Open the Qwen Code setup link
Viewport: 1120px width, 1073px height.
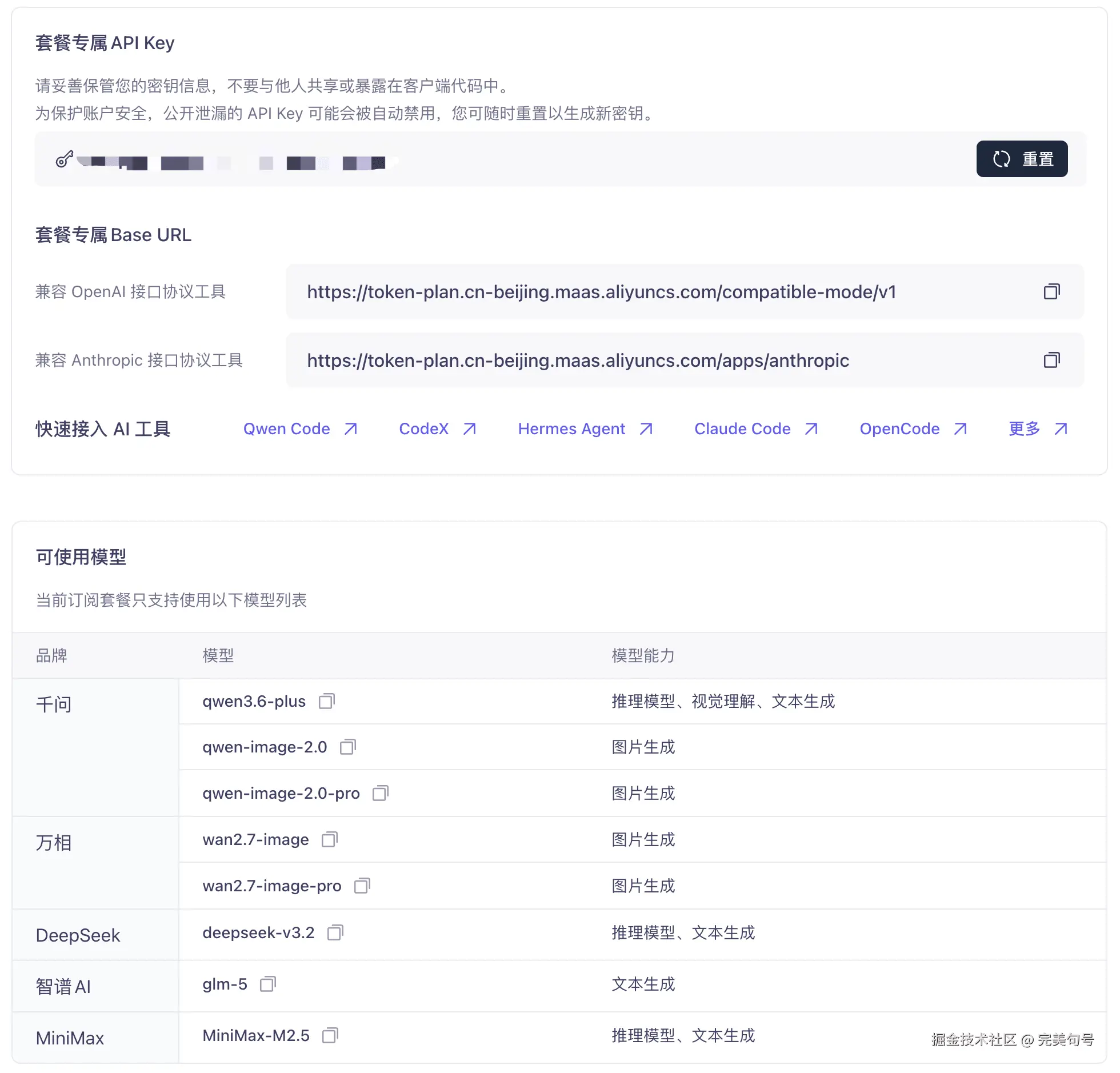(x=301, y=429)
